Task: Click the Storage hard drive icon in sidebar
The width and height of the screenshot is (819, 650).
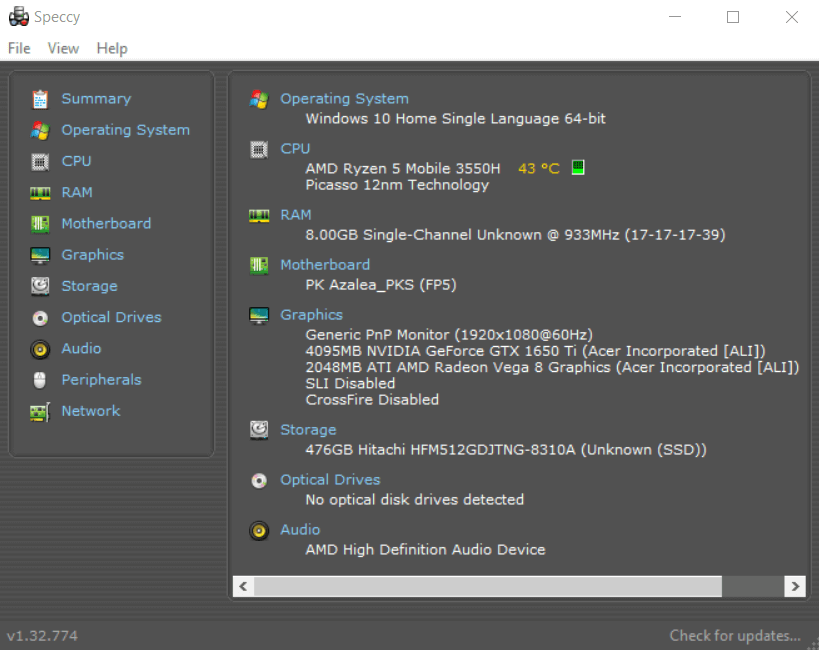Action: pyautogui.click(x=40, y=286)
